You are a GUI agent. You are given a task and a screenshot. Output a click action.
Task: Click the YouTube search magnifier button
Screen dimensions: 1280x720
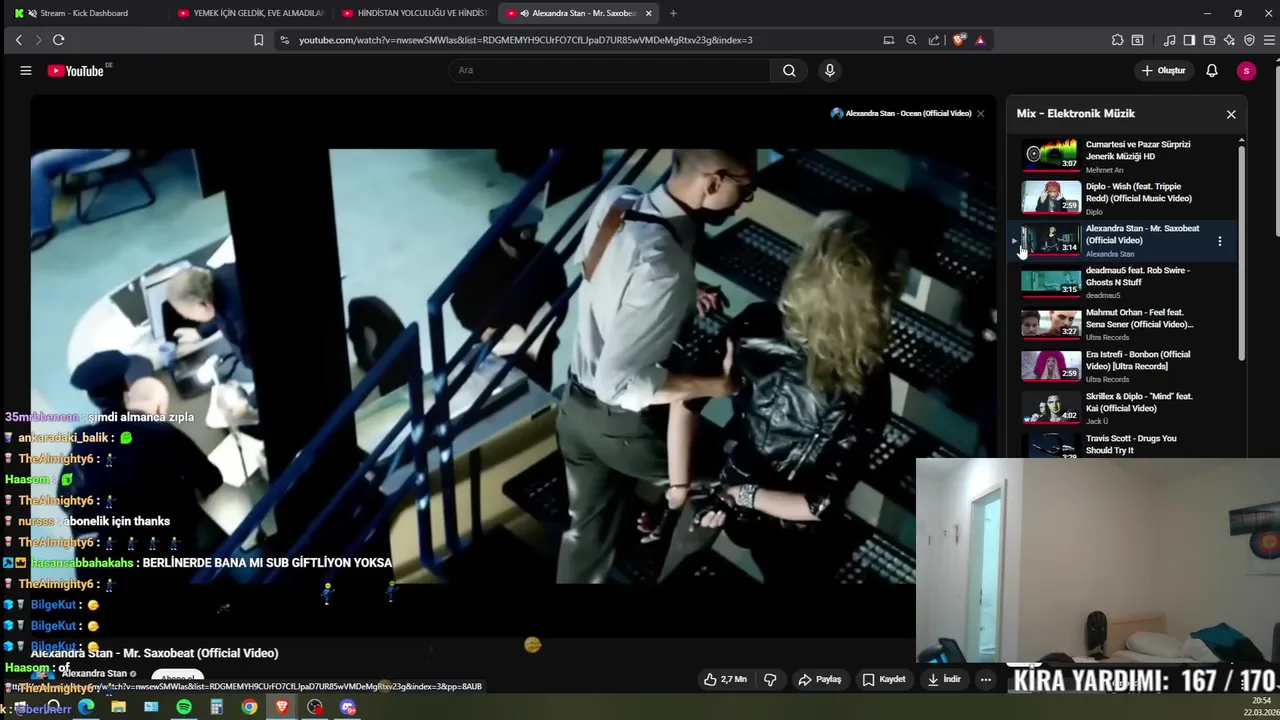[x=789, y=70]
